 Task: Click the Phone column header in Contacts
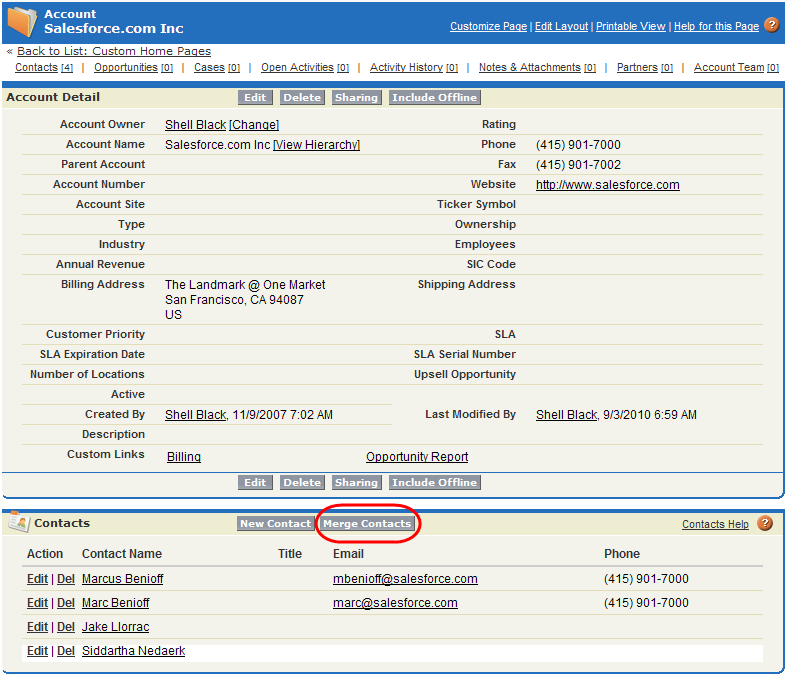(622, 554)
